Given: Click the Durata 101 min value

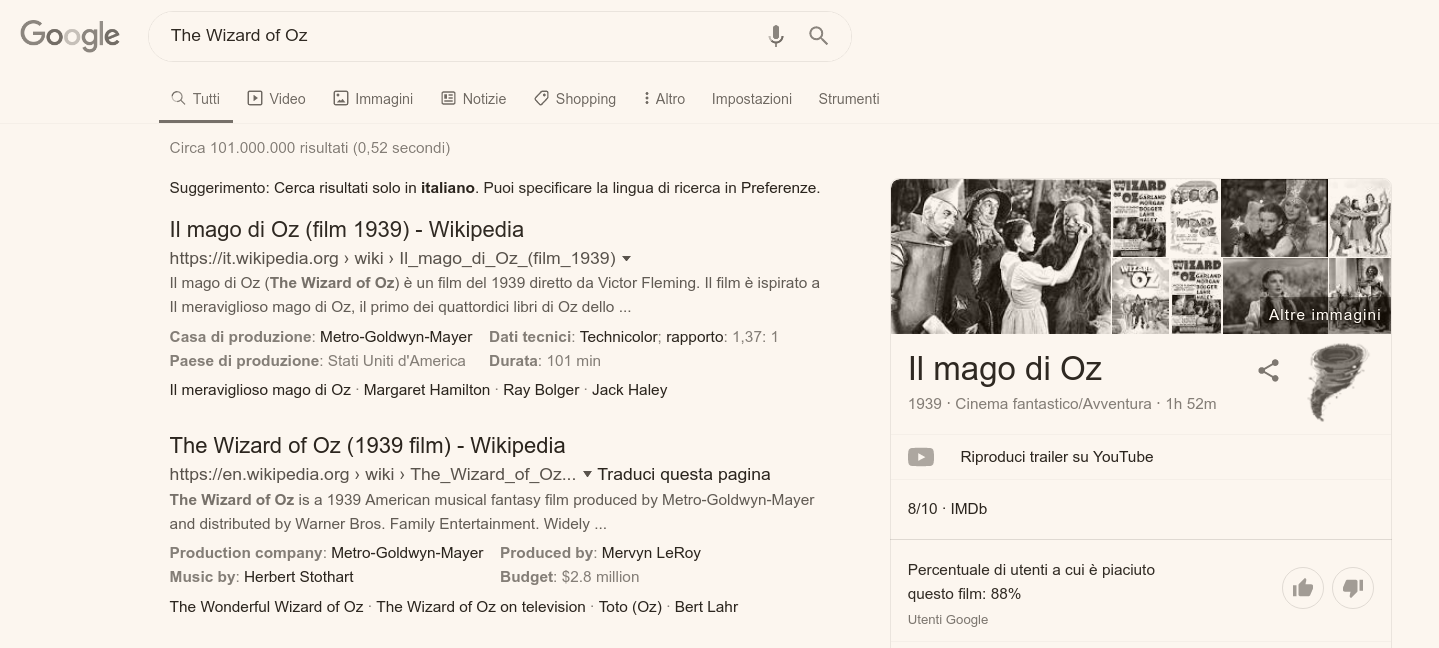Looking at the screenshot, I should [x=573, y=361].
